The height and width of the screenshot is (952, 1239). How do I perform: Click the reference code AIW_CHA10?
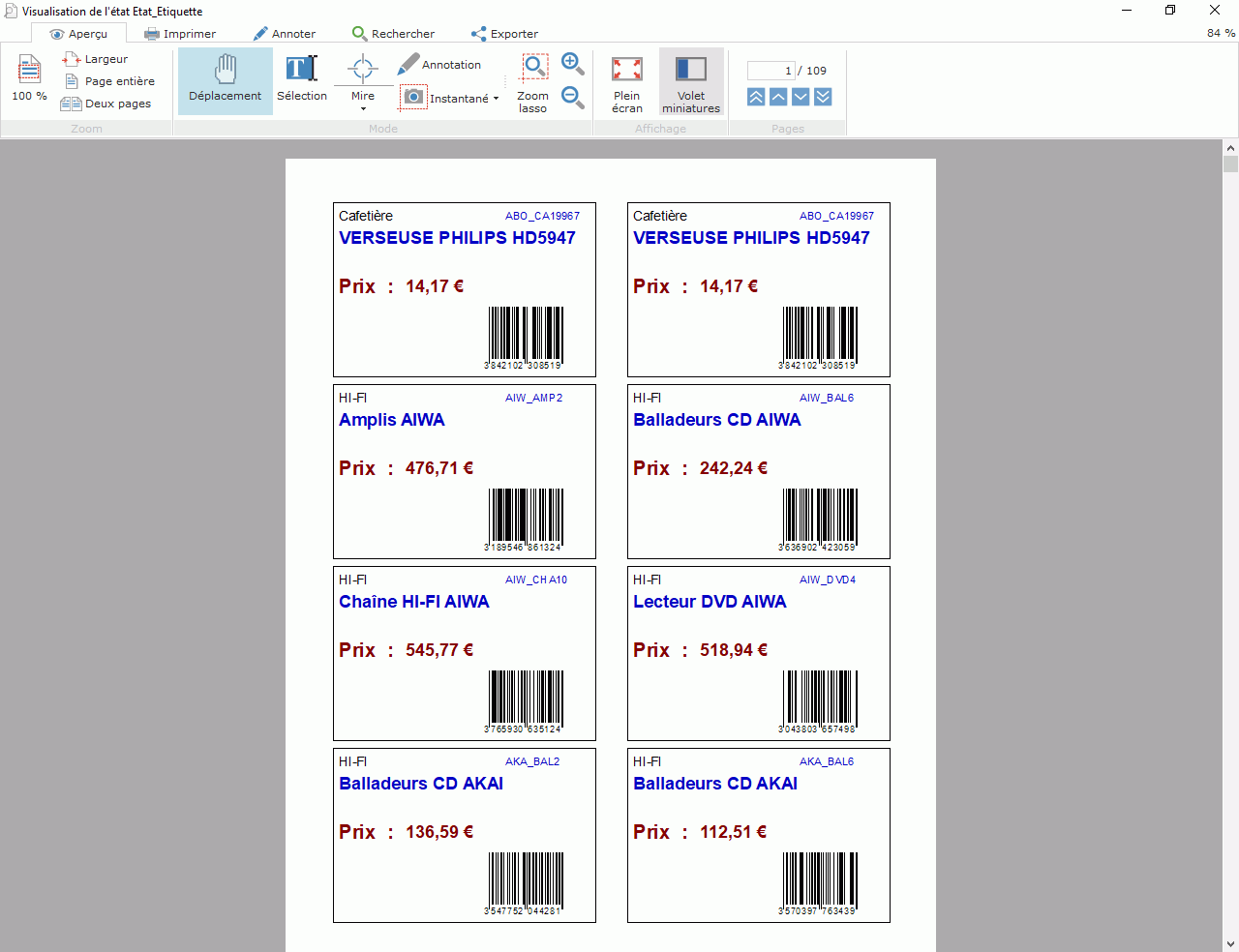(536, 580)
